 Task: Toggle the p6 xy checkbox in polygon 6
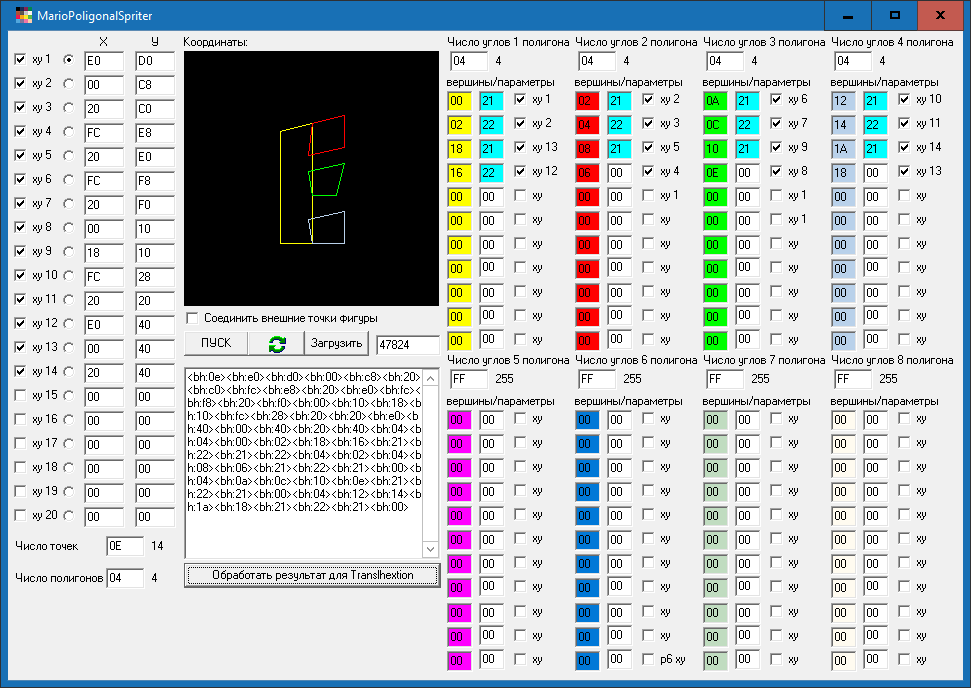coord(648,659)
